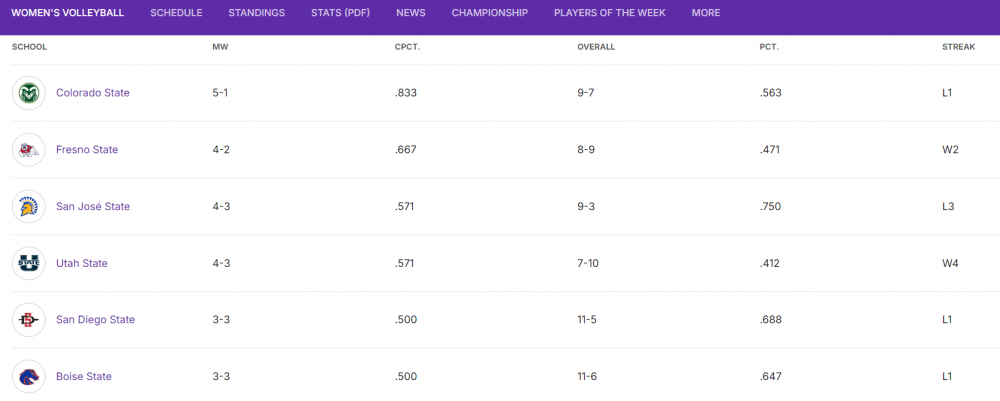Open the News section

pos(410,13)
